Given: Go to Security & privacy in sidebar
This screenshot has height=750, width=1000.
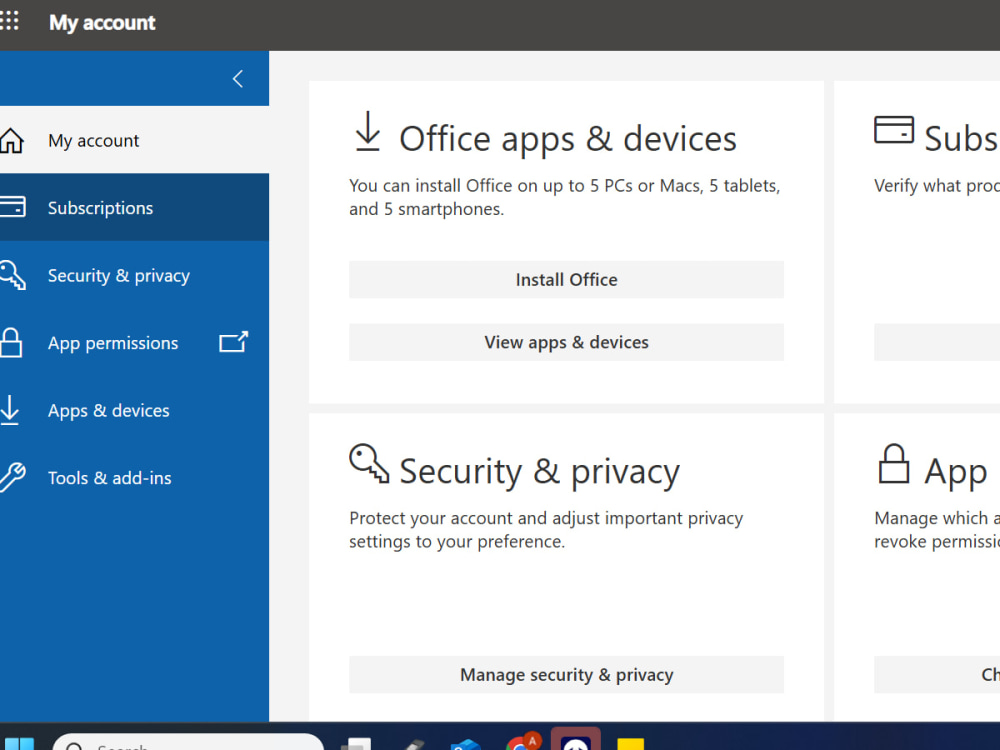Looking at the screenshot, I should pos(135,275).
